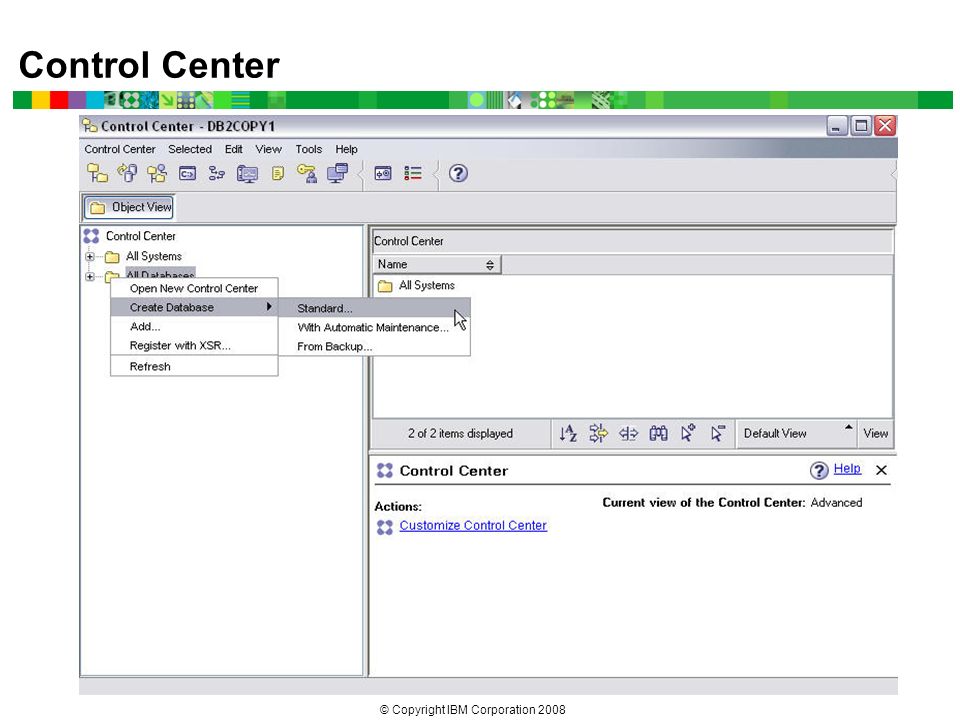Click the Sort A-Z icon

[568, 433]
